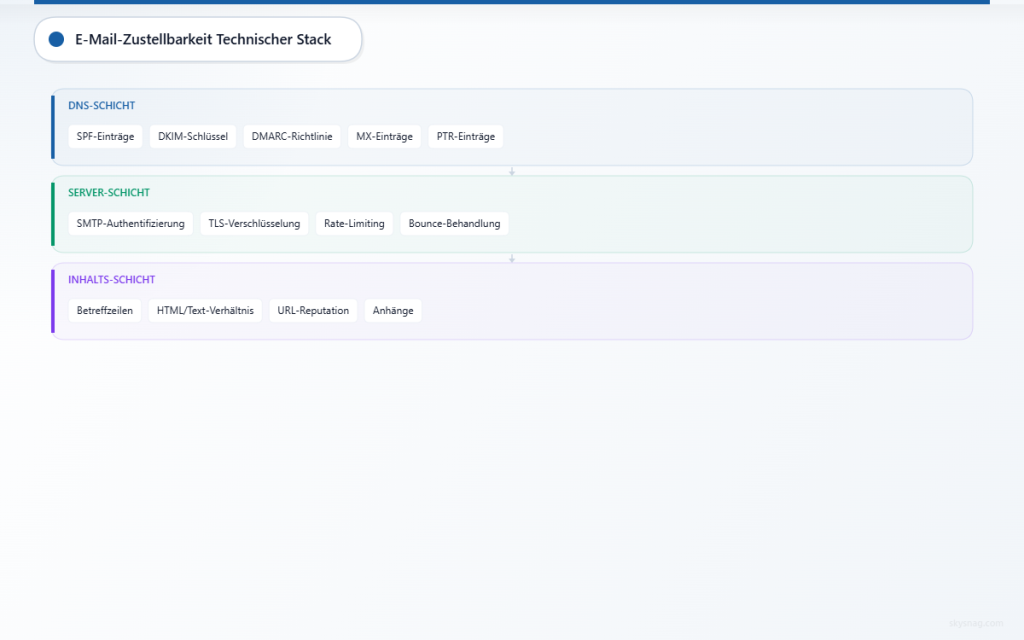Click the MX-Einträge chip
This screenshot has width=1024, height=640.
[x=384, y=137]
